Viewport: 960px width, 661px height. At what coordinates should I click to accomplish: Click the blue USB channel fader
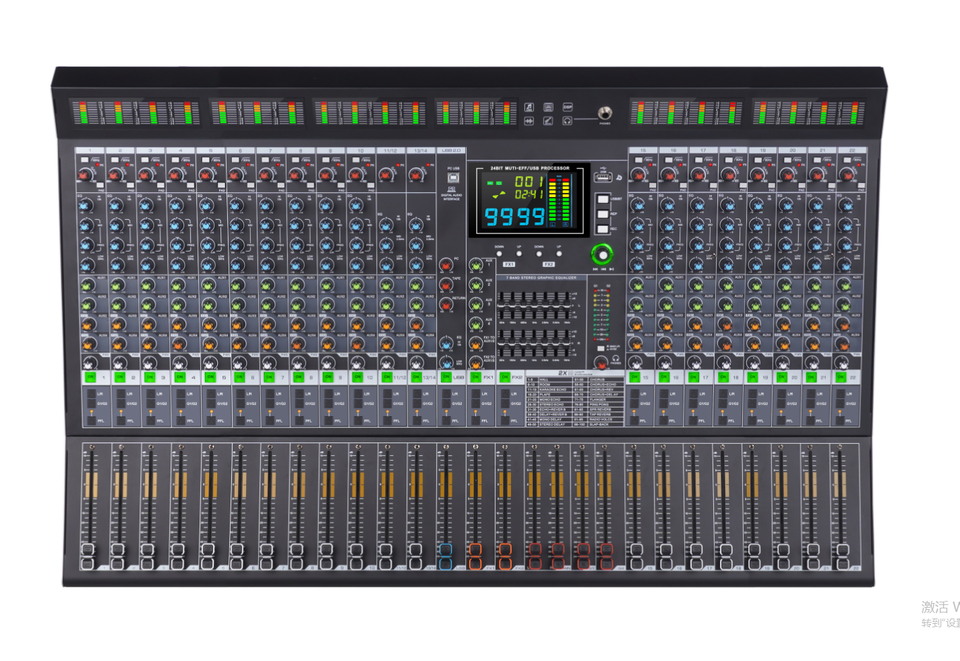point(445,551)
